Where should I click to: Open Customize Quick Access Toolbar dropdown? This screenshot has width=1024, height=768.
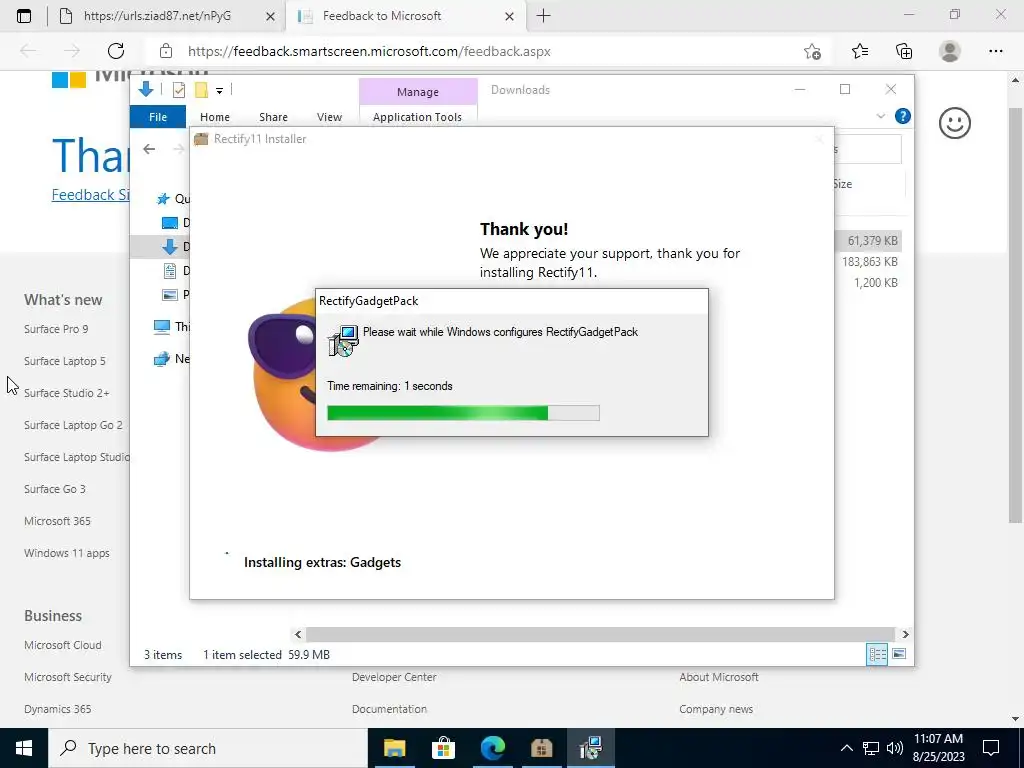coord(219,91)
